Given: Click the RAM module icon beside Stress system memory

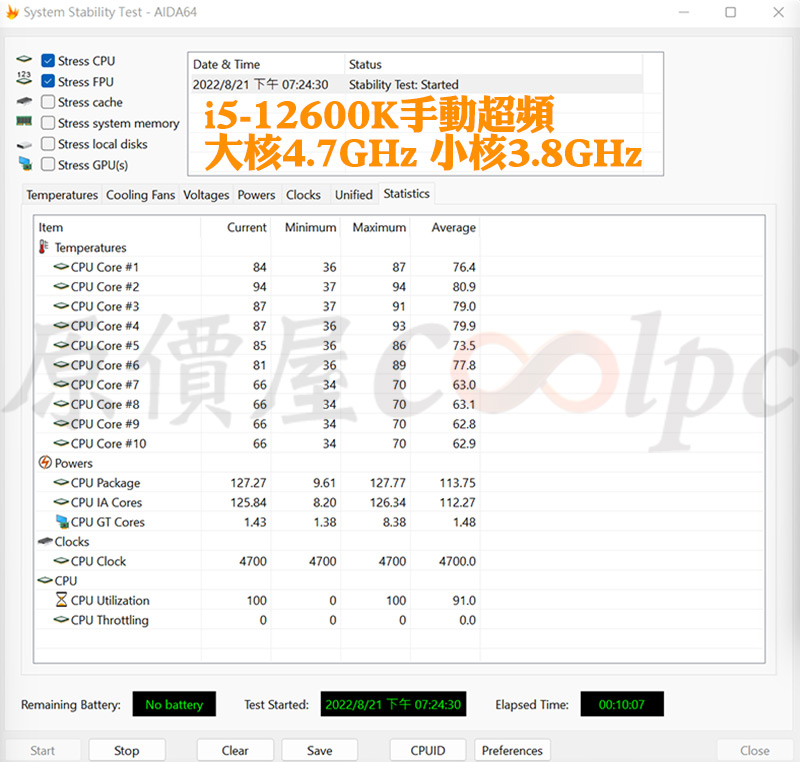Looking at the screenshot, I should click(x=24, y=121).
